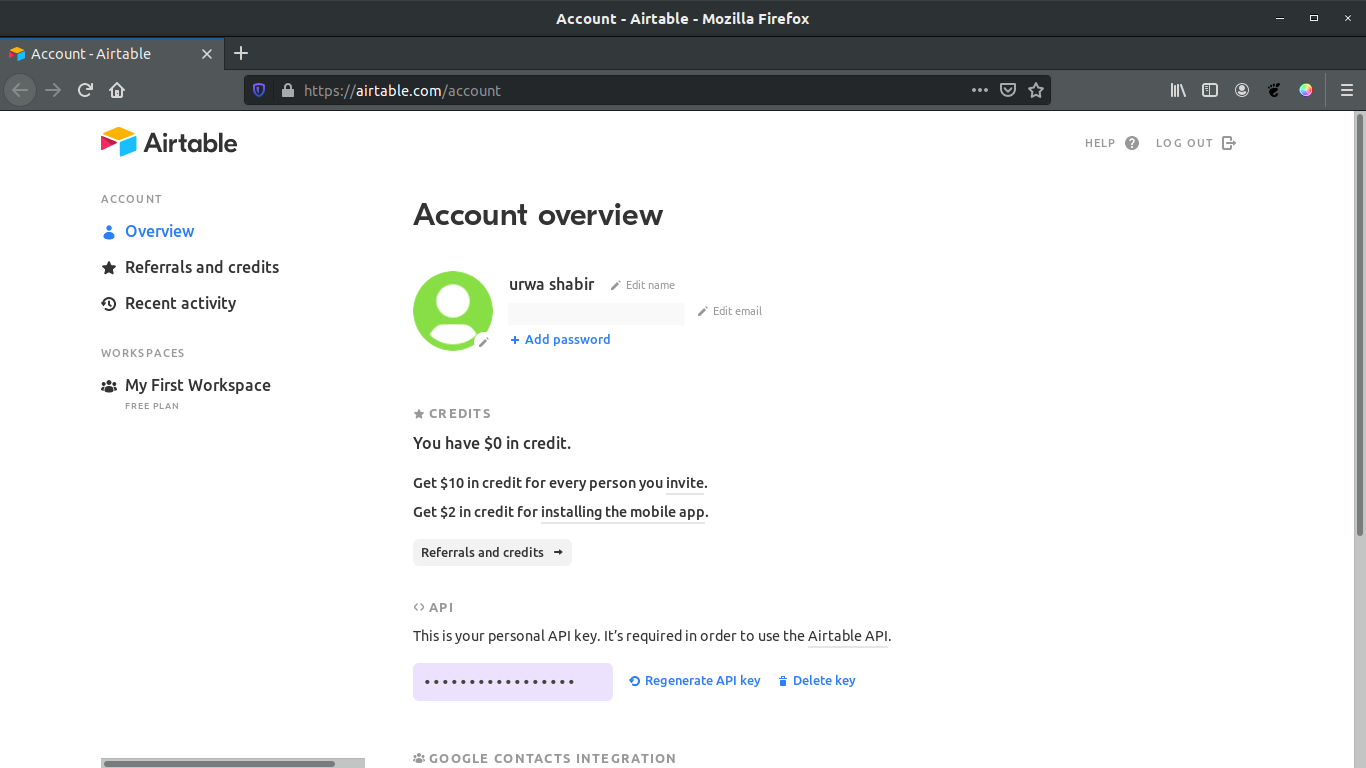Select the Account - Airtable tab
Viewport: 1366px width, 768px height.
pyautogui.click(x=111, y=54)
